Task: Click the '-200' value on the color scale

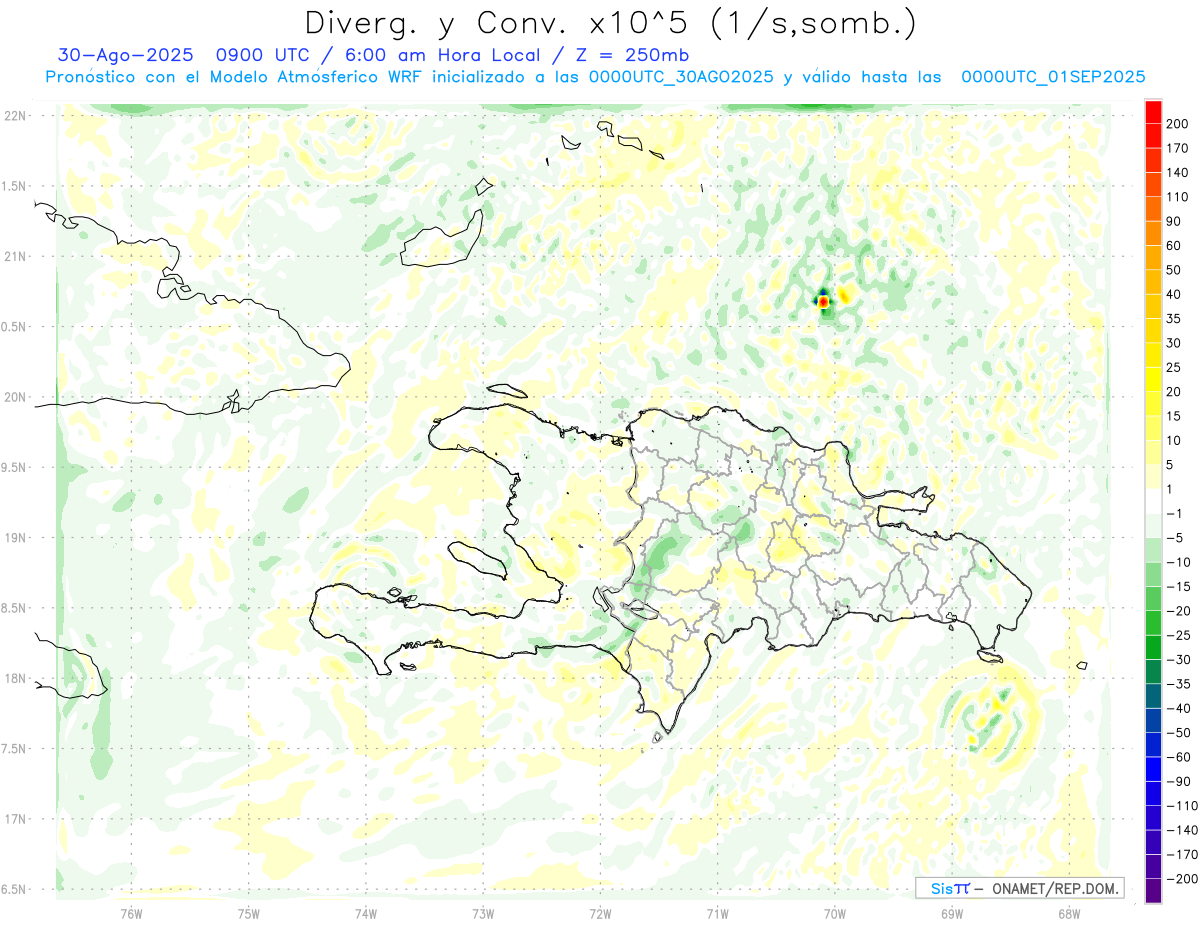Action: point(1182,878)
